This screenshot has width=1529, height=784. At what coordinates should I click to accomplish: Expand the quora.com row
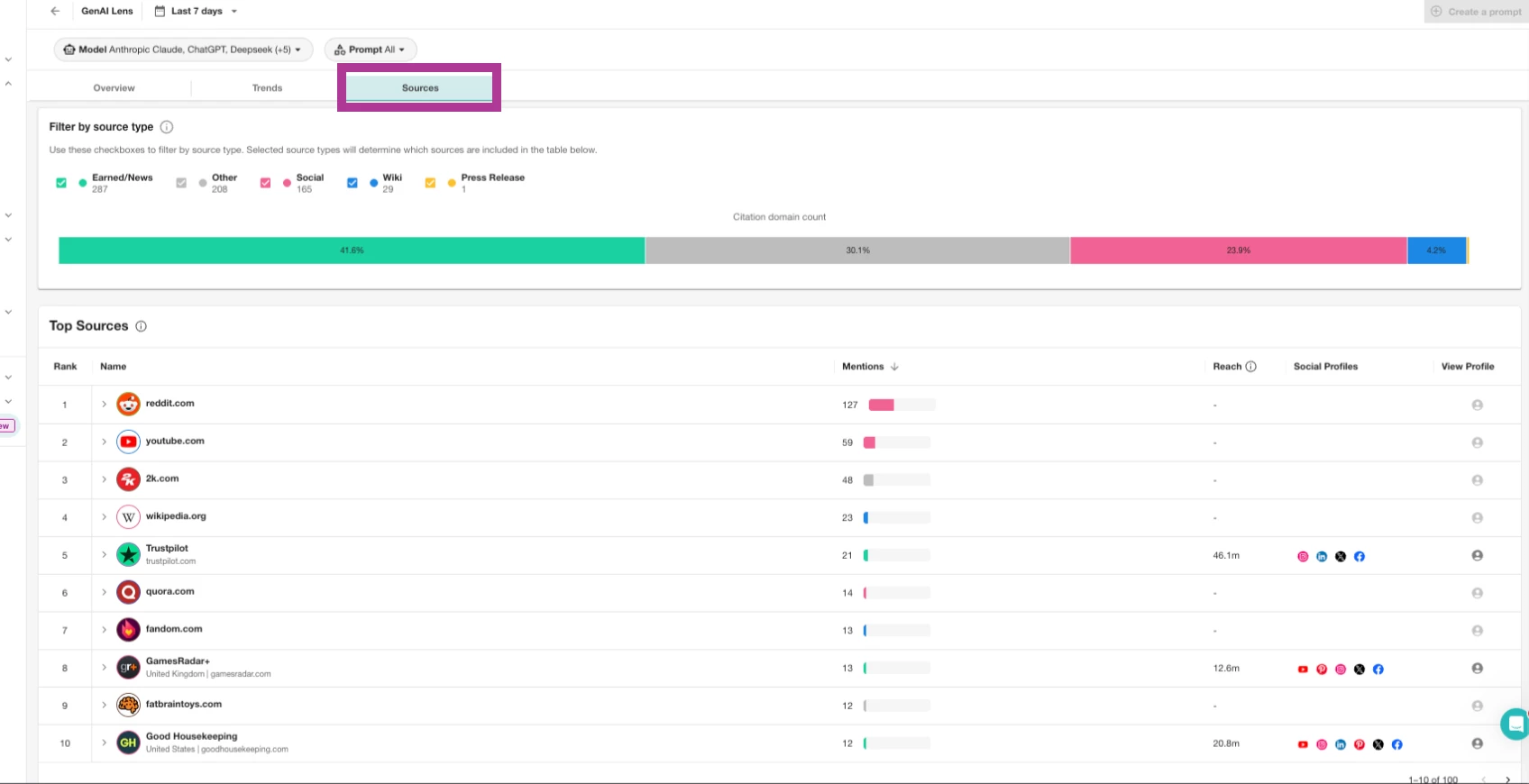pyautogui.click(x=104, y=592)
